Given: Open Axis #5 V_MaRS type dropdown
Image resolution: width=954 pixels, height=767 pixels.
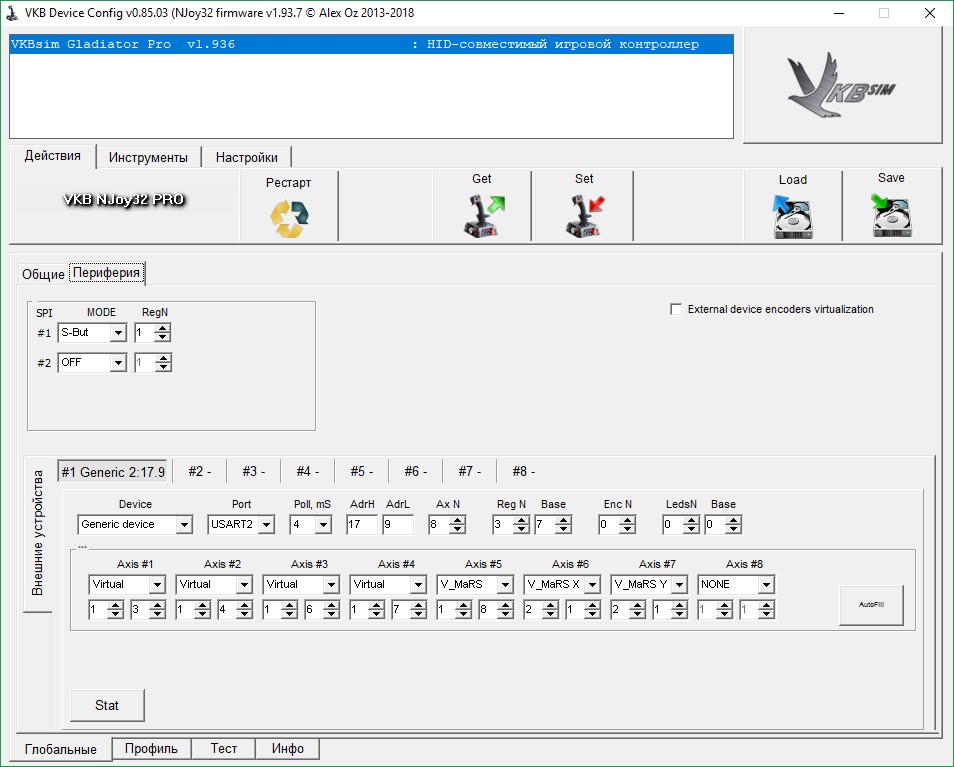Looking at the screenshot, I should tap(506, 585).
